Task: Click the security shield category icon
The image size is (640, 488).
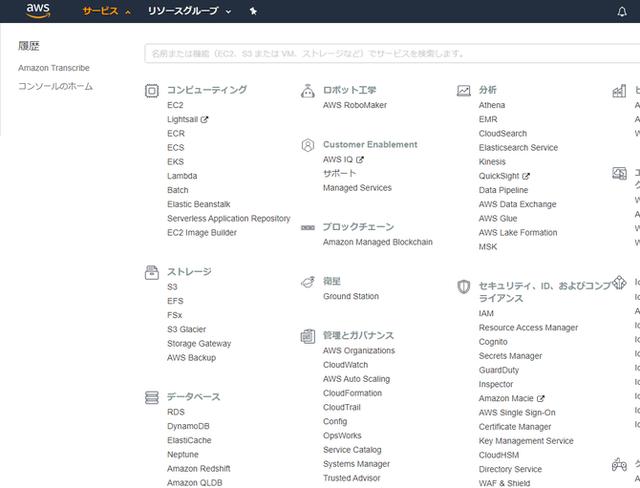Action: pos(464,286)
